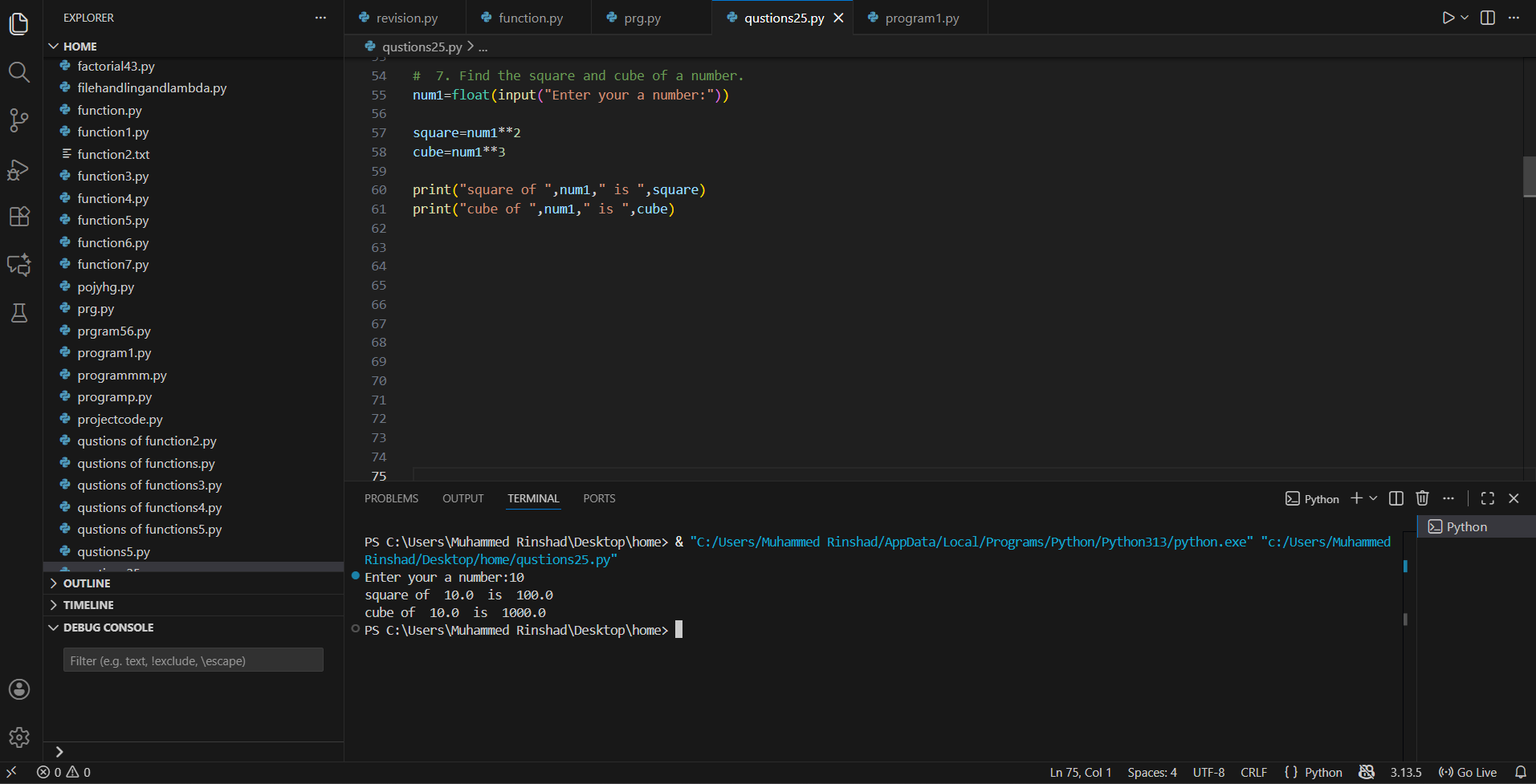Open the Testing view
The width and height of the screenshot is (1536, 784).
point(18,313)
